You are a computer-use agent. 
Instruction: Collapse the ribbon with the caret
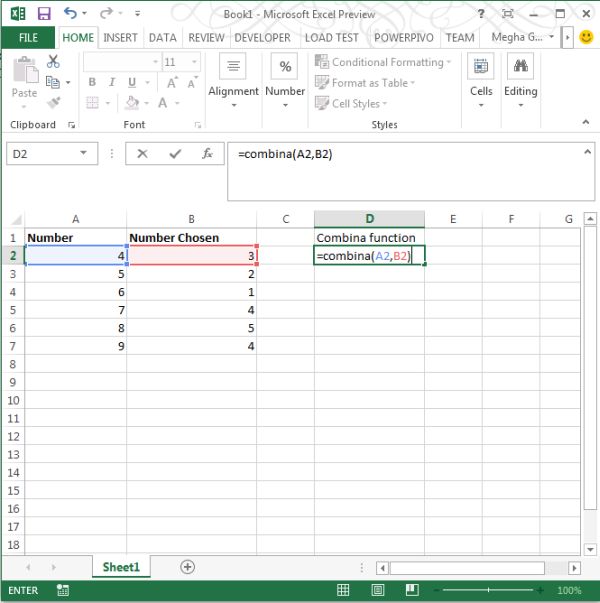(x=586, y=122)
